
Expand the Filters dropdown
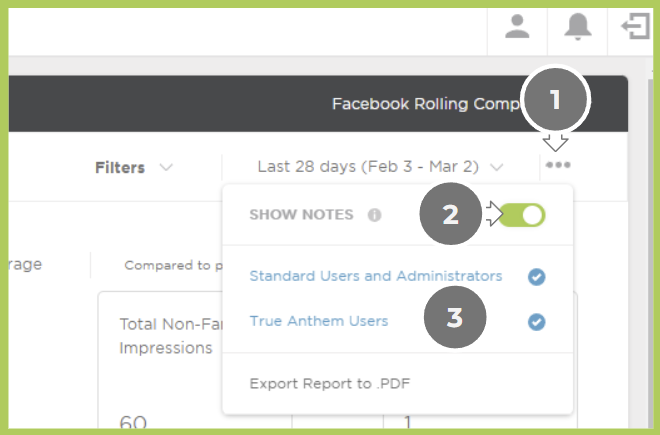(134, 168)
